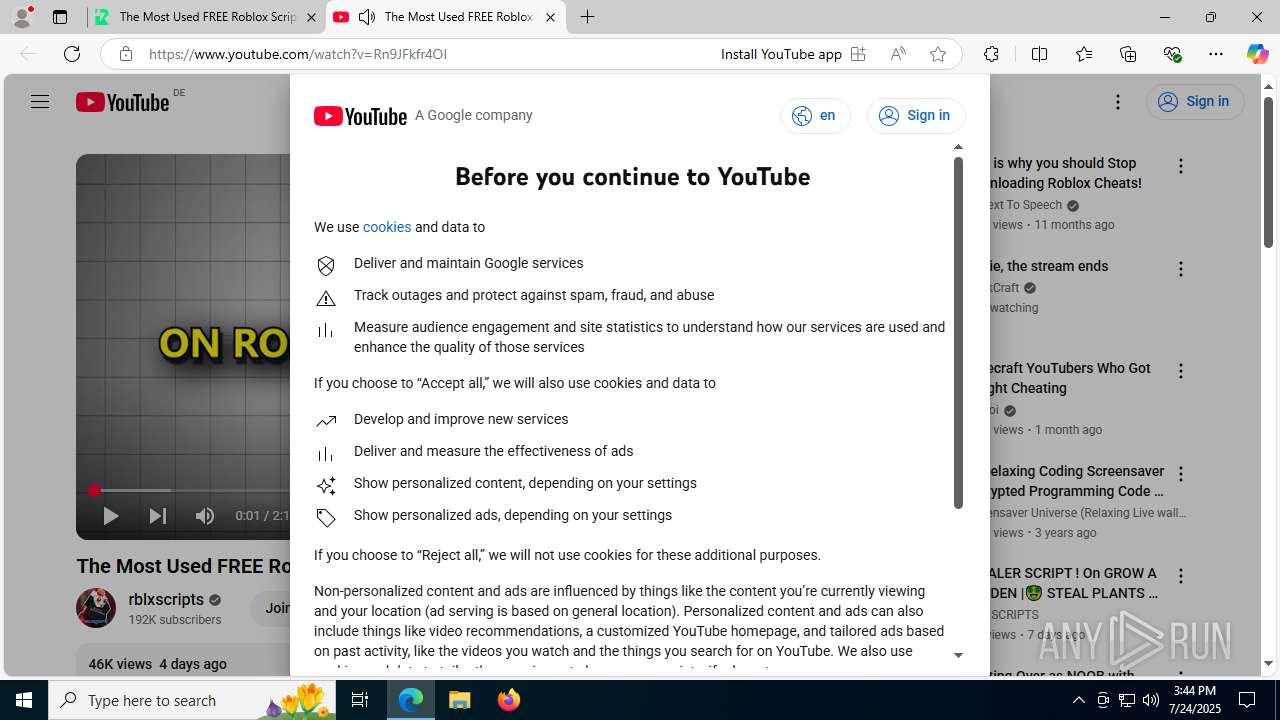
Task: Open rblxscripts channel name link
Action: coord(166,600)
